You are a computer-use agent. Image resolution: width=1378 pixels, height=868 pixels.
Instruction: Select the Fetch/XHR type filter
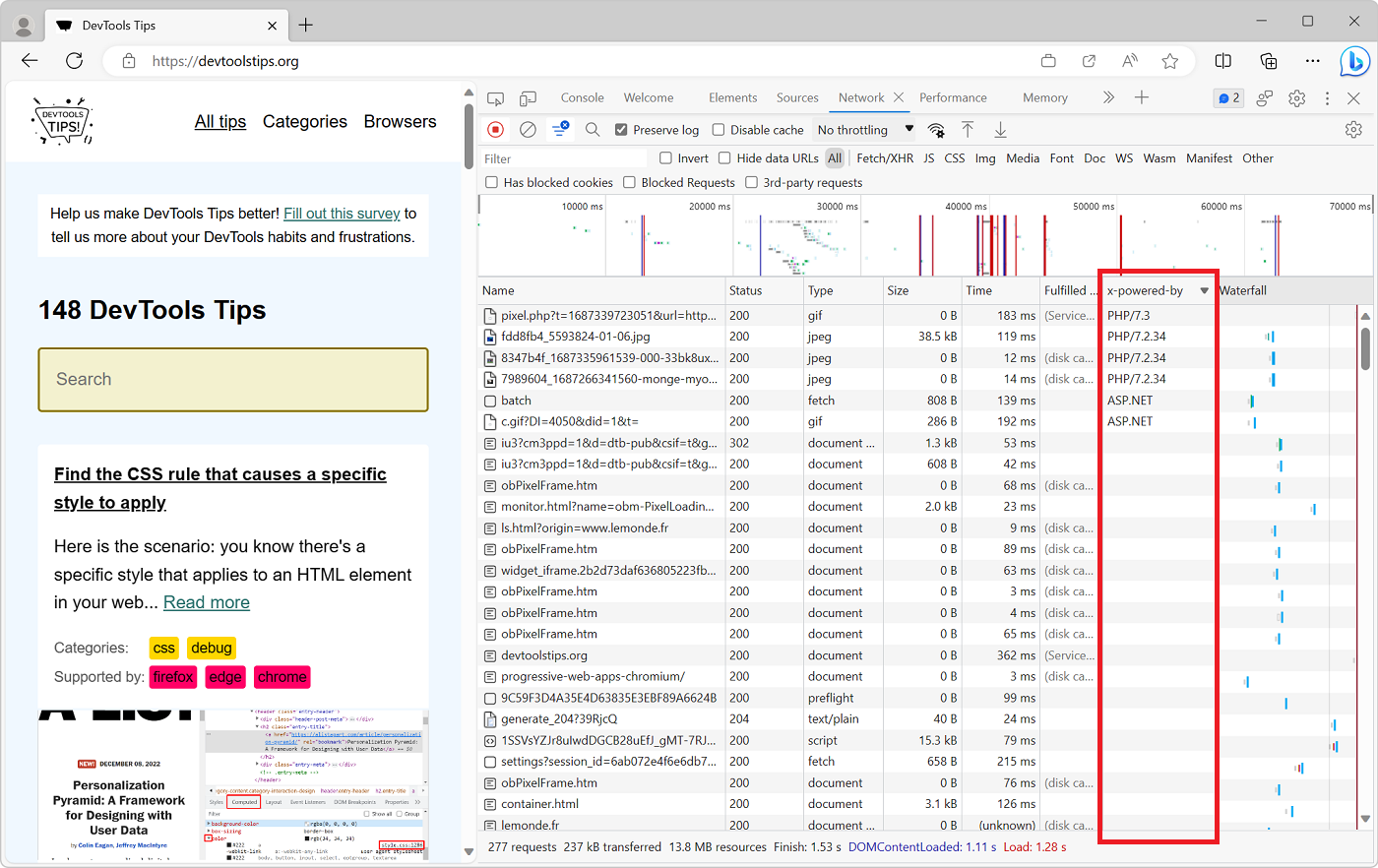click(885, 158)
